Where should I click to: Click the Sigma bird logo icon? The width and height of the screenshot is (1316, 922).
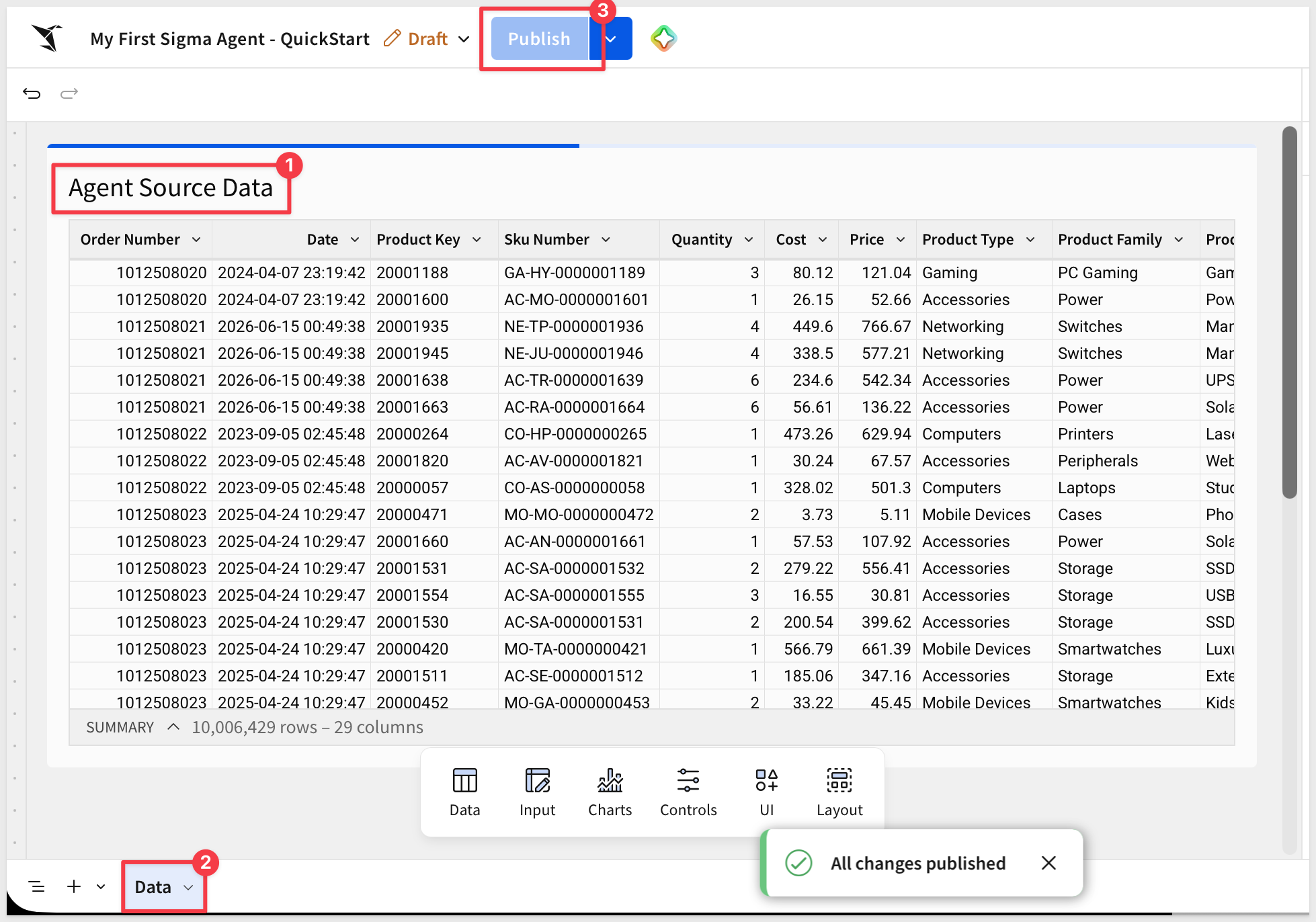pos(48,38)
